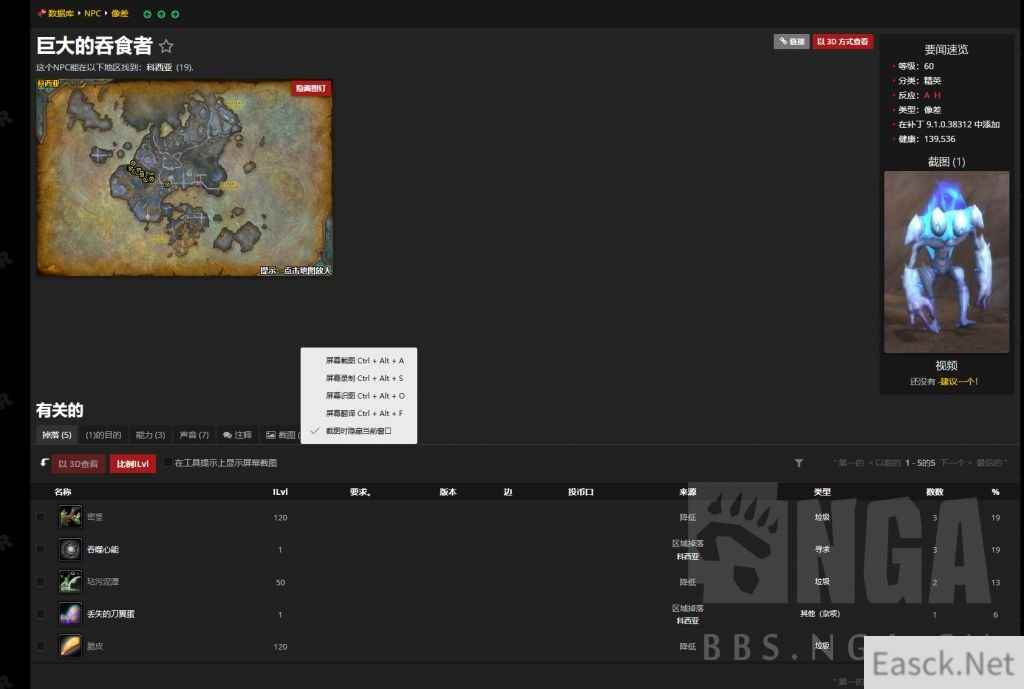The image size is (1024, 689).
Task: Click the red button on the map corner
Action: (311, 88)
